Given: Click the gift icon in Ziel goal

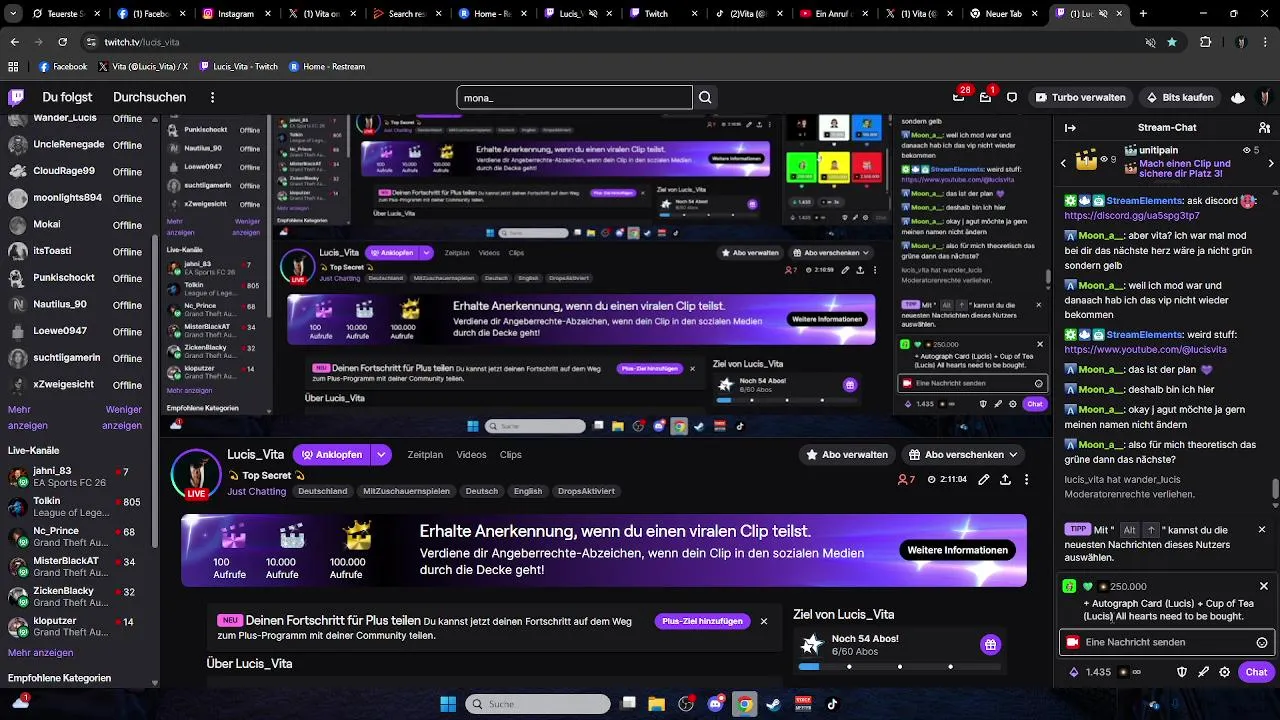Looking at the screenshot, I should click(x=990, y=644).
